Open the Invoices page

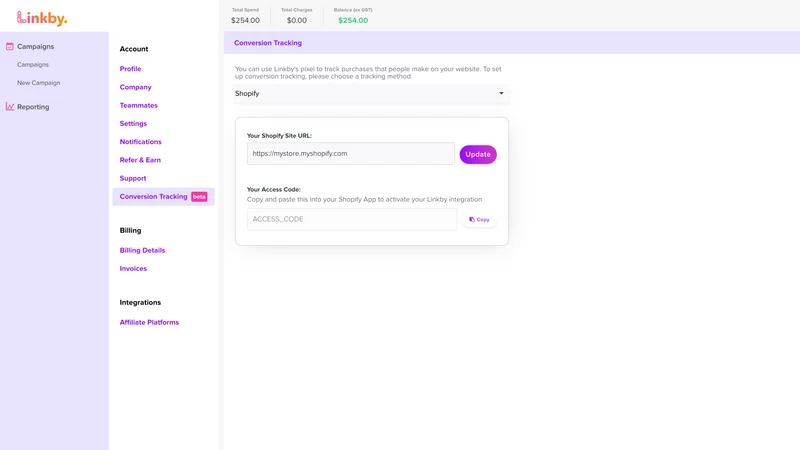[x=133, y=268]
